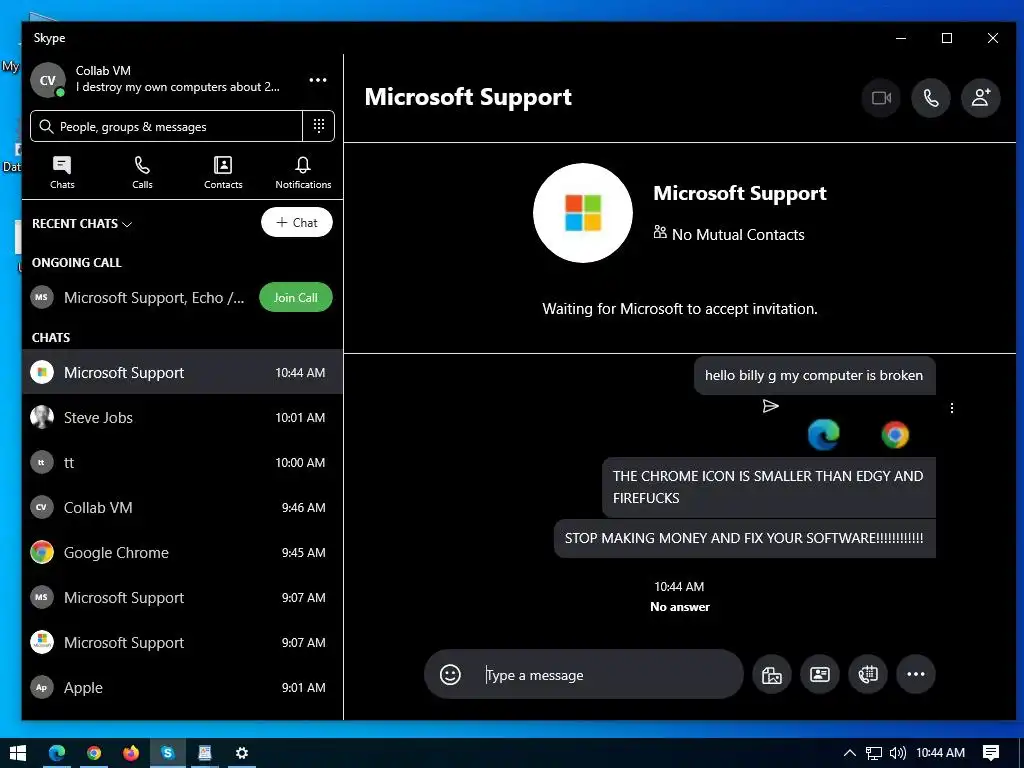Click the green Join Call button

(x=296, y=298)
